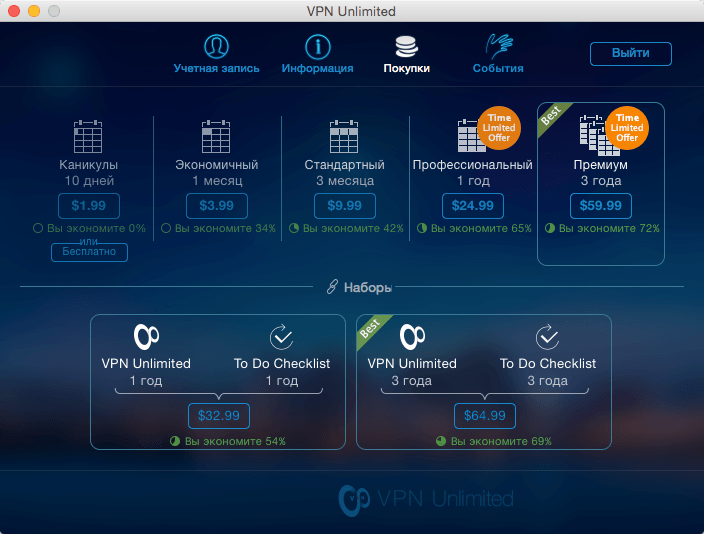This screenshot has width=704, height=534.
Task: Click the 'Вы экономите 42%' text
Action: click(353, 229)
